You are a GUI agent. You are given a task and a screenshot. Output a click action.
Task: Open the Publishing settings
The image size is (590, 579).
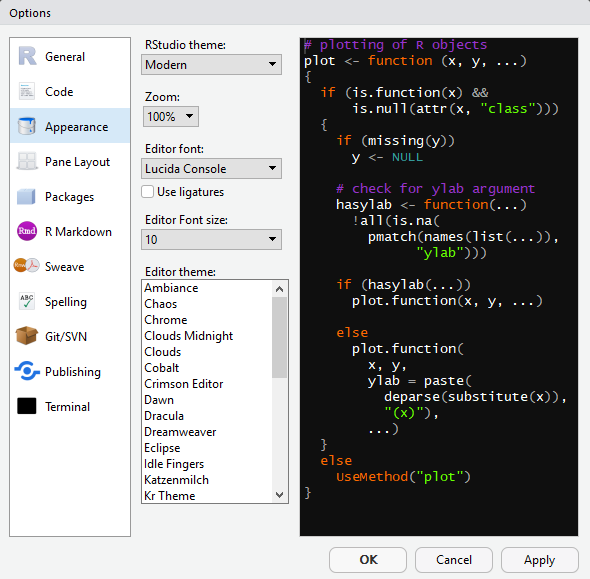pyautogui.click(x=70, y=371)
